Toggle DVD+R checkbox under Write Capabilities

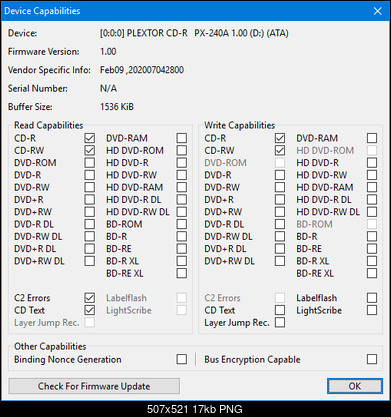tap(280, 199)
